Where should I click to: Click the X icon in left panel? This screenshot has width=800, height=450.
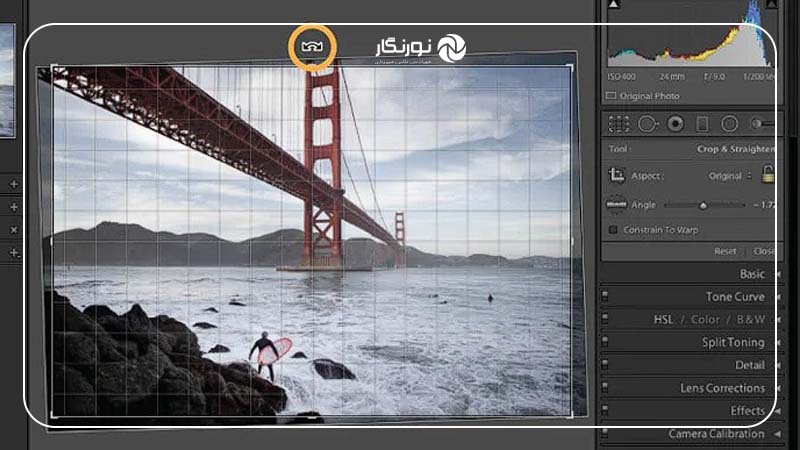pyautogui.click(x=14, y=230)
